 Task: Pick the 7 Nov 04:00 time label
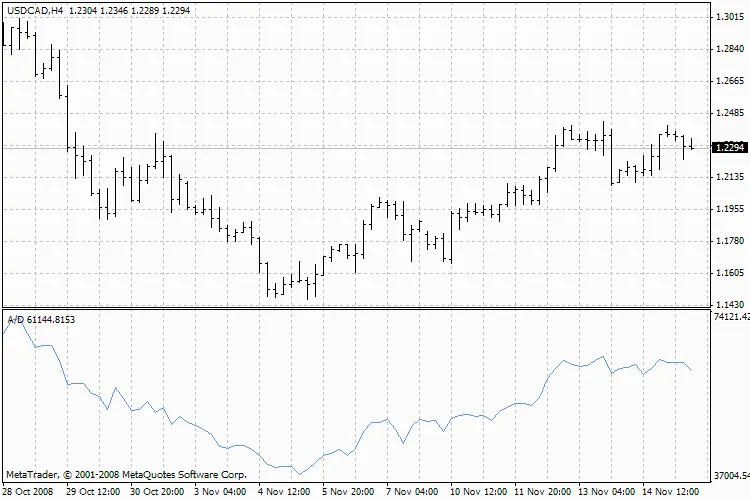(x=412, y=492)
